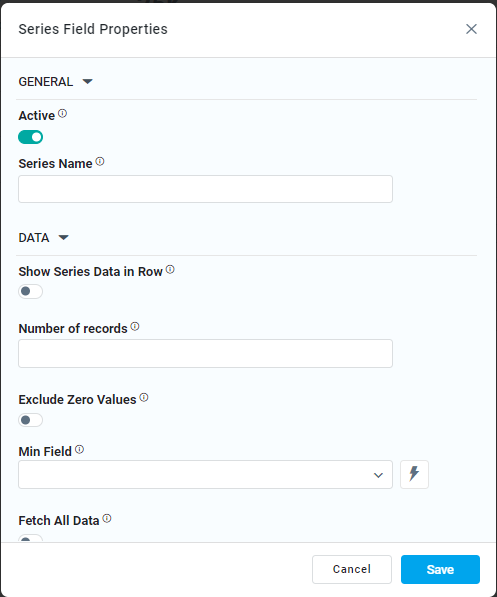Disable the Active toggle
This screenshot has width=497, height=597.
tap(30, 137)
